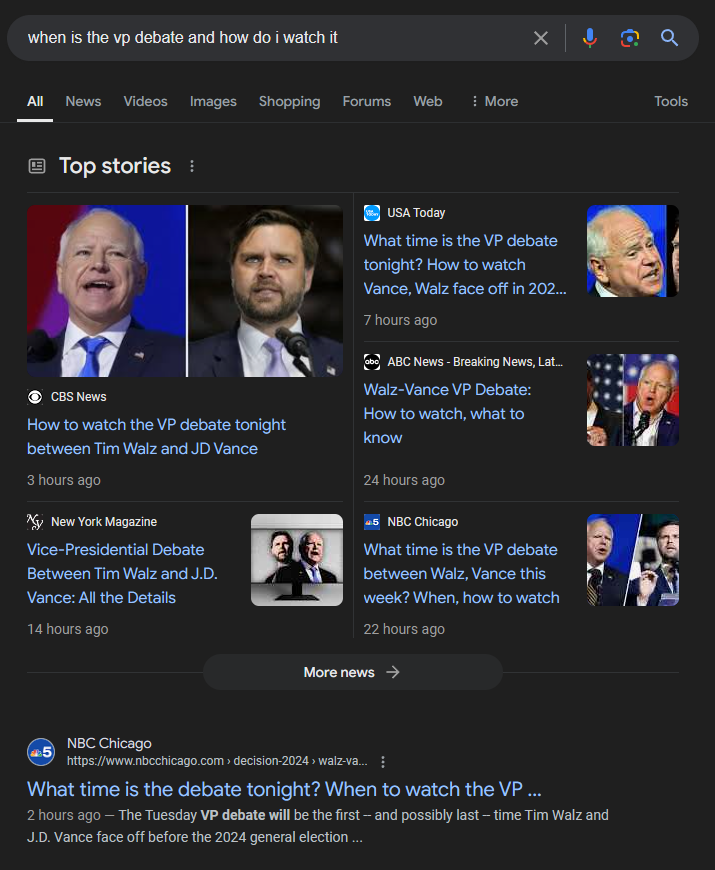The width and height of the screenshot is (715, 870).
Task: Open CBS News 'How to watch the VP debate tonight' story
Action: 156,437
